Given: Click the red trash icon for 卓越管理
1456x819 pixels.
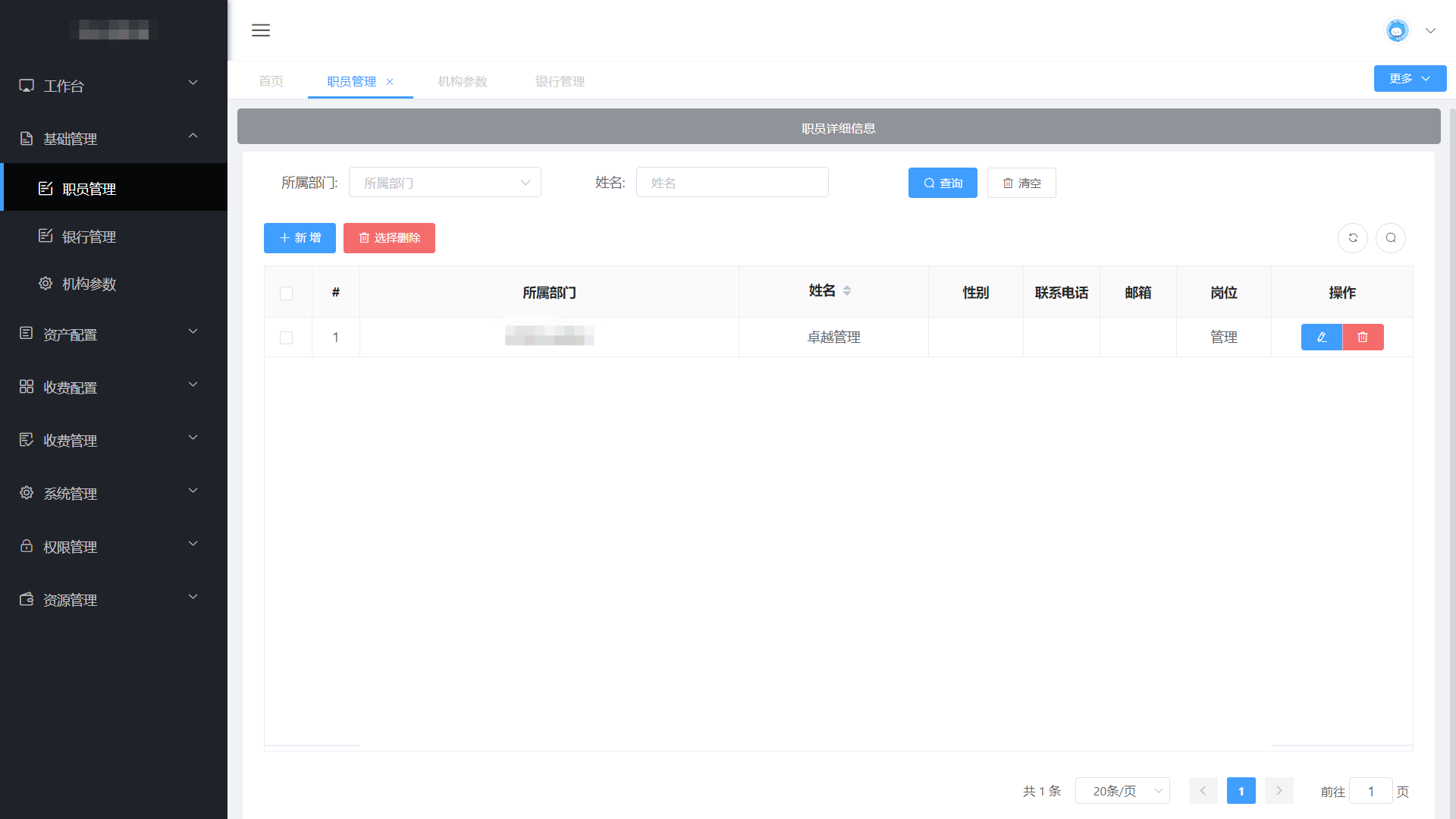Looking at the screenshot, I should tap(1363, 337).
